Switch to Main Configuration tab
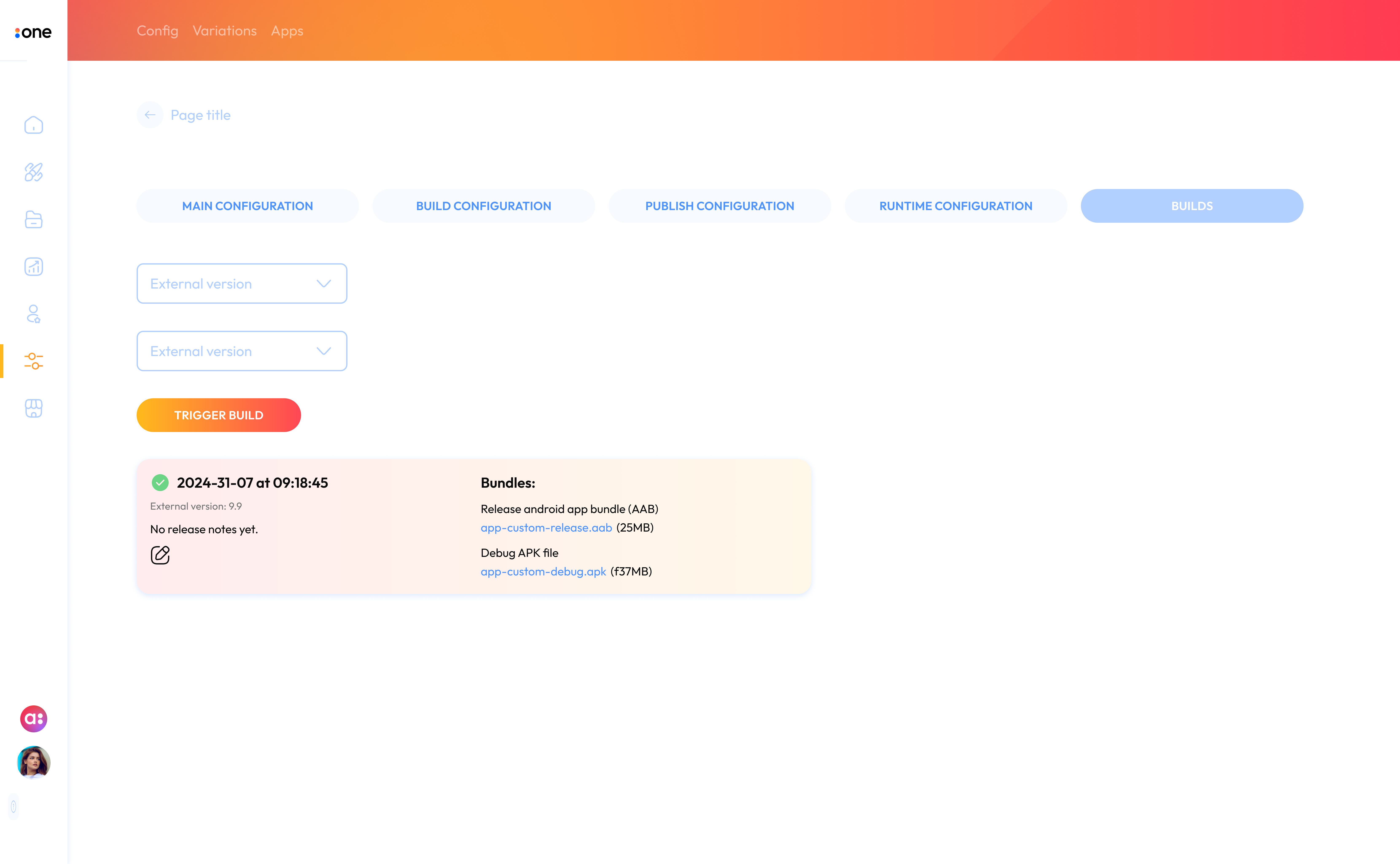 247,206
